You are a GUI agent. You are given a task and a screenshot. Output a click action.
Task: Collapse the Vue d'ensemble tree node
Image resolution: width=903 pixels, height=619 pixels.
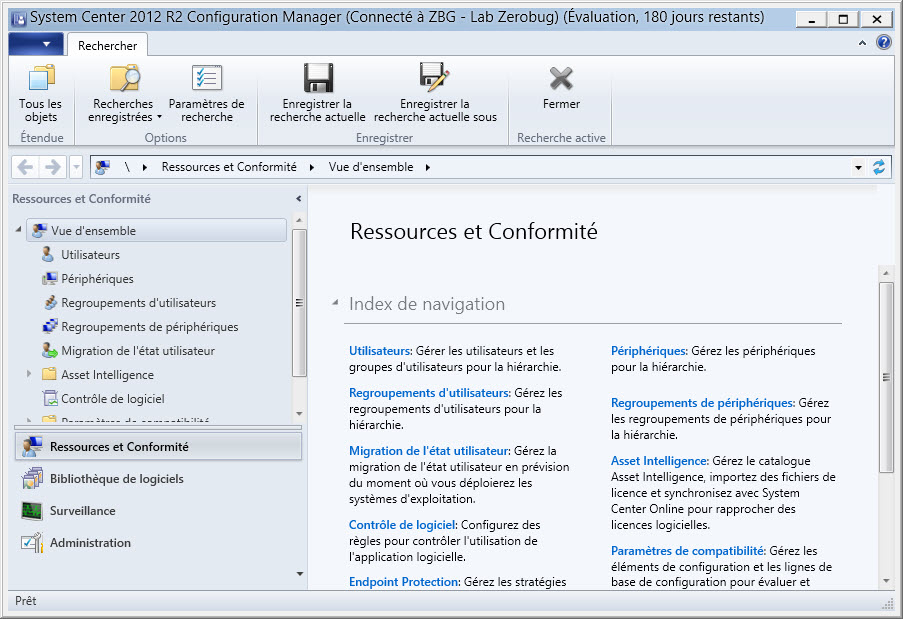point(19,231)
